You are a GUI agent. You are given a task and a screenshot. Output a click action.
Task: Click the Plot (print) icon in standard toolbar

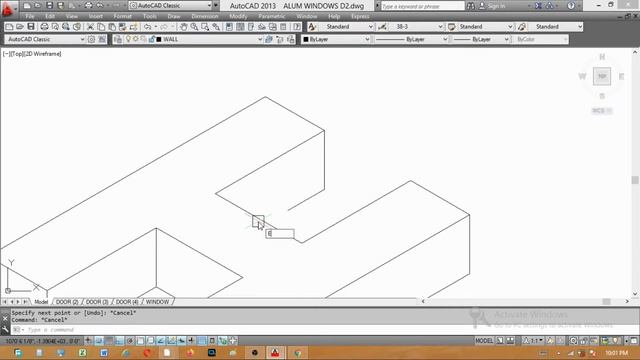click(x=44, y=27)
